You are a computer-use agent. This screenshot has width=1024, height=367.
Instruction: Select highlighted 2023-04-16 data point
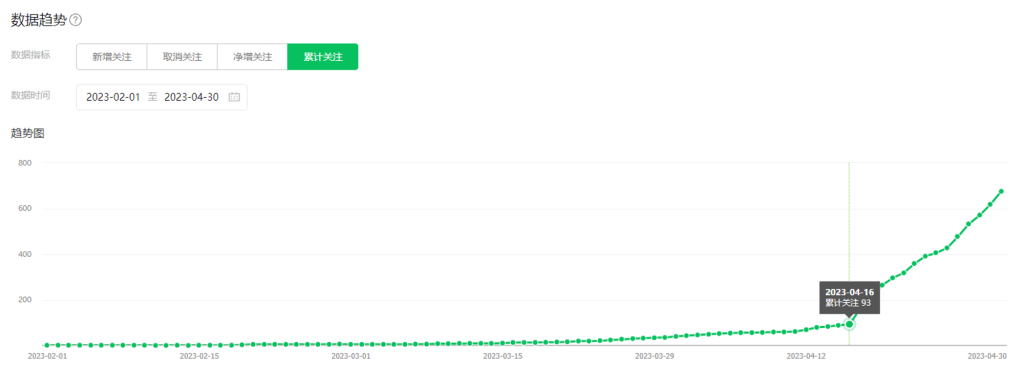pos(849,324)
